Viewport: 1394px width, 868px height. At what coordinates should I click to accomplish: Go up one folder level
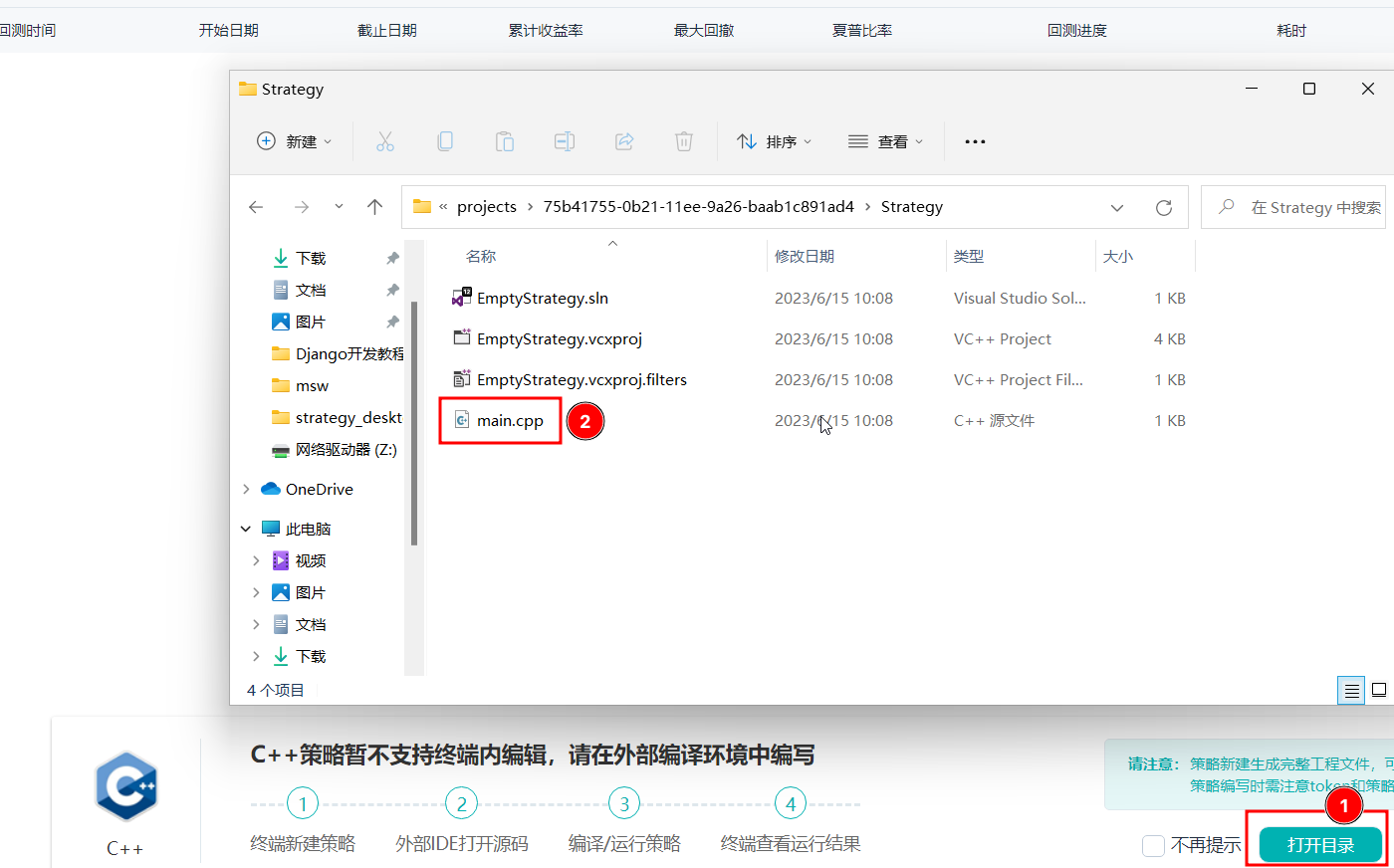coord(374,207)
